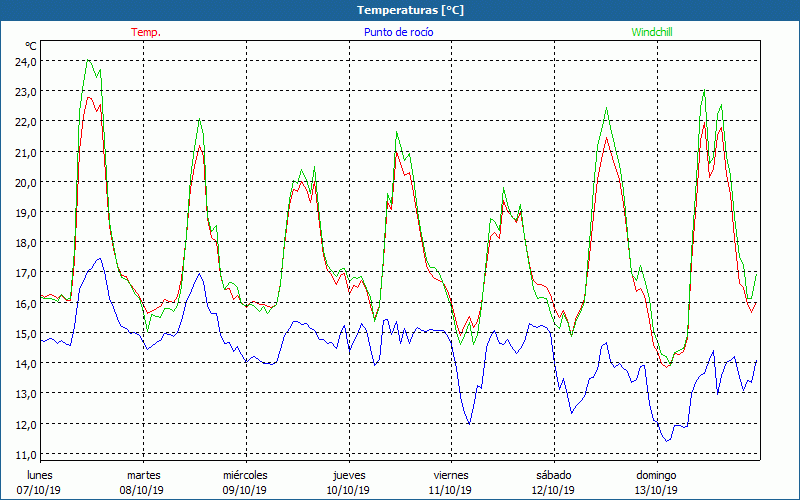Click the 'lunes' day label

40,475
